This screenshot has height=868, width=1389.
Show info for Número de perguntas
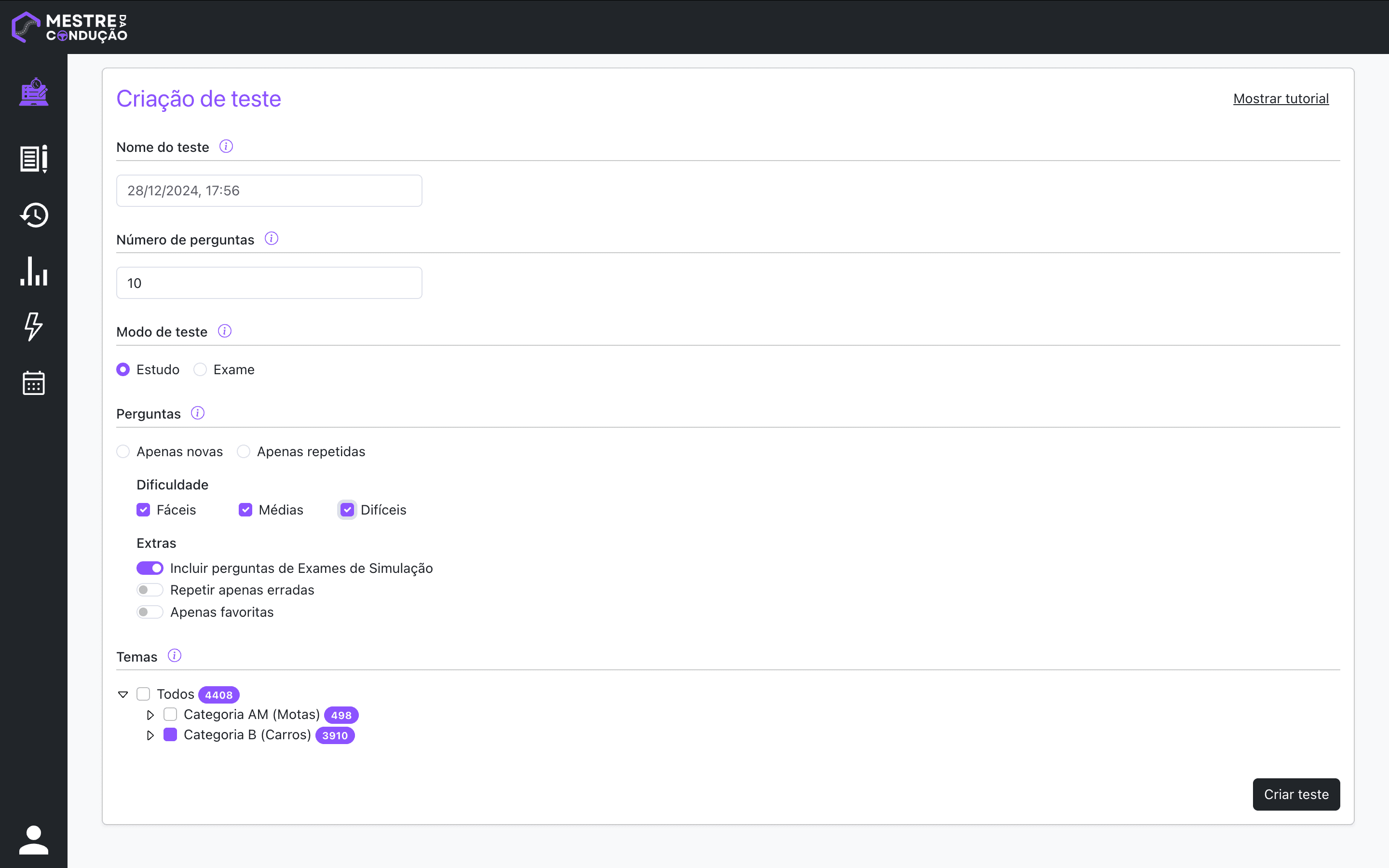[x=272, y=238]
